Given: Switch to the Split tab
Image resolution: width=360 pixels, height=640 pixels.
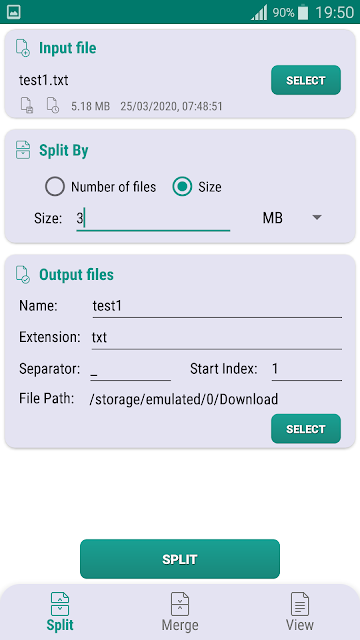Looking at the screenshot, I should tap(60, 612).
